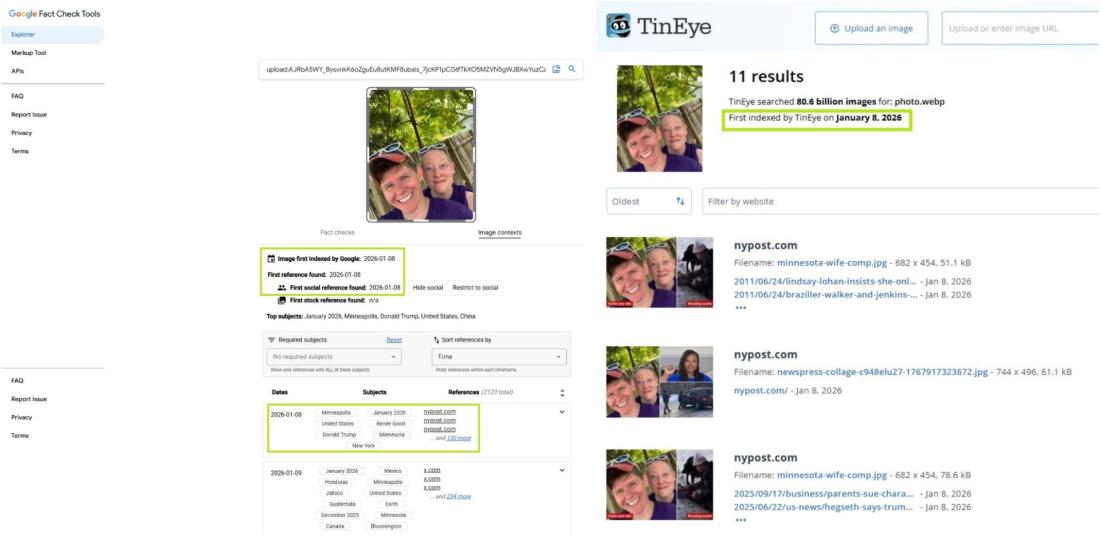Click the 'Reset' link for required subjects
Viewport: 1100px width, 537px height.
(x=394, y=340)
